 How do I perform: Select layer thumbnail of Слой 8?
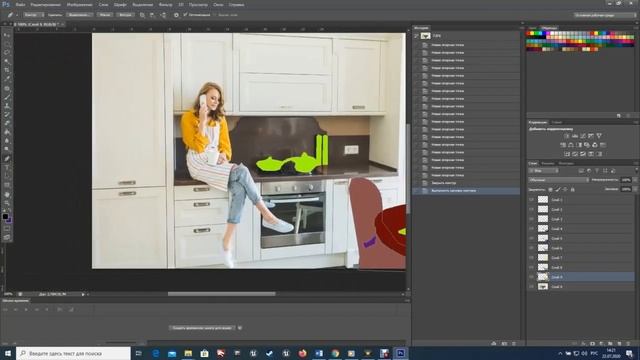click(542, 267)
